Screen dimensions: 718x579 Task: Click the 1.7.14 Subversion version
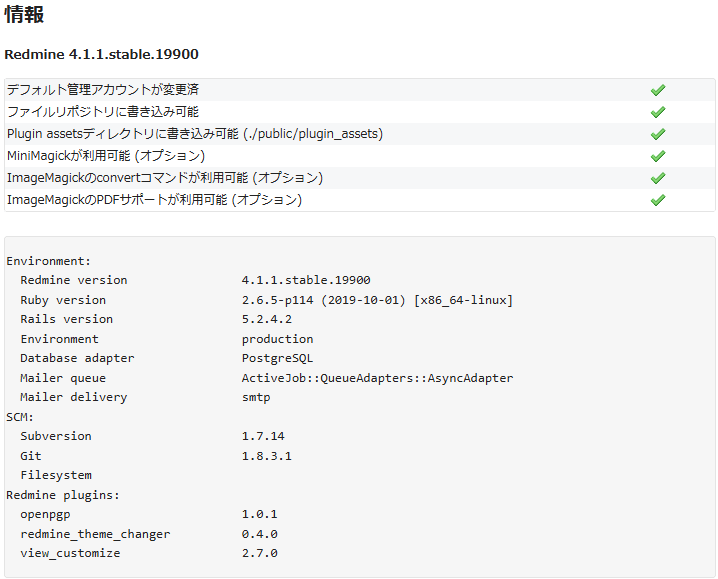(263, 436)
